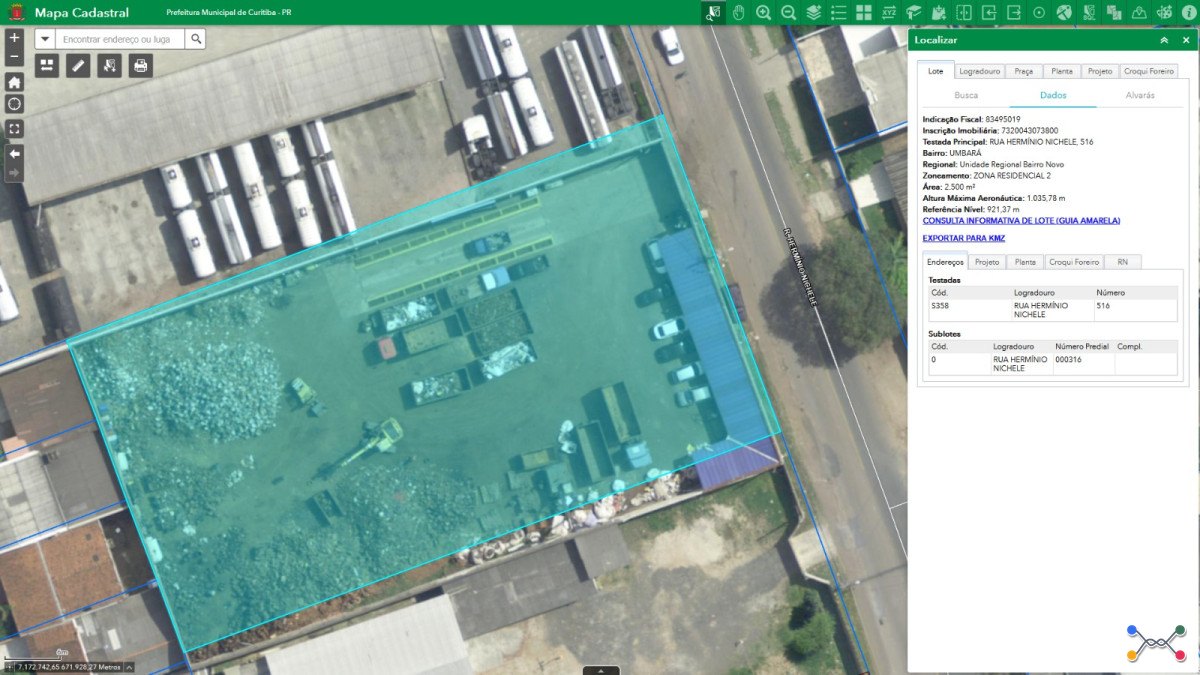Go to default home map extent

14,82
